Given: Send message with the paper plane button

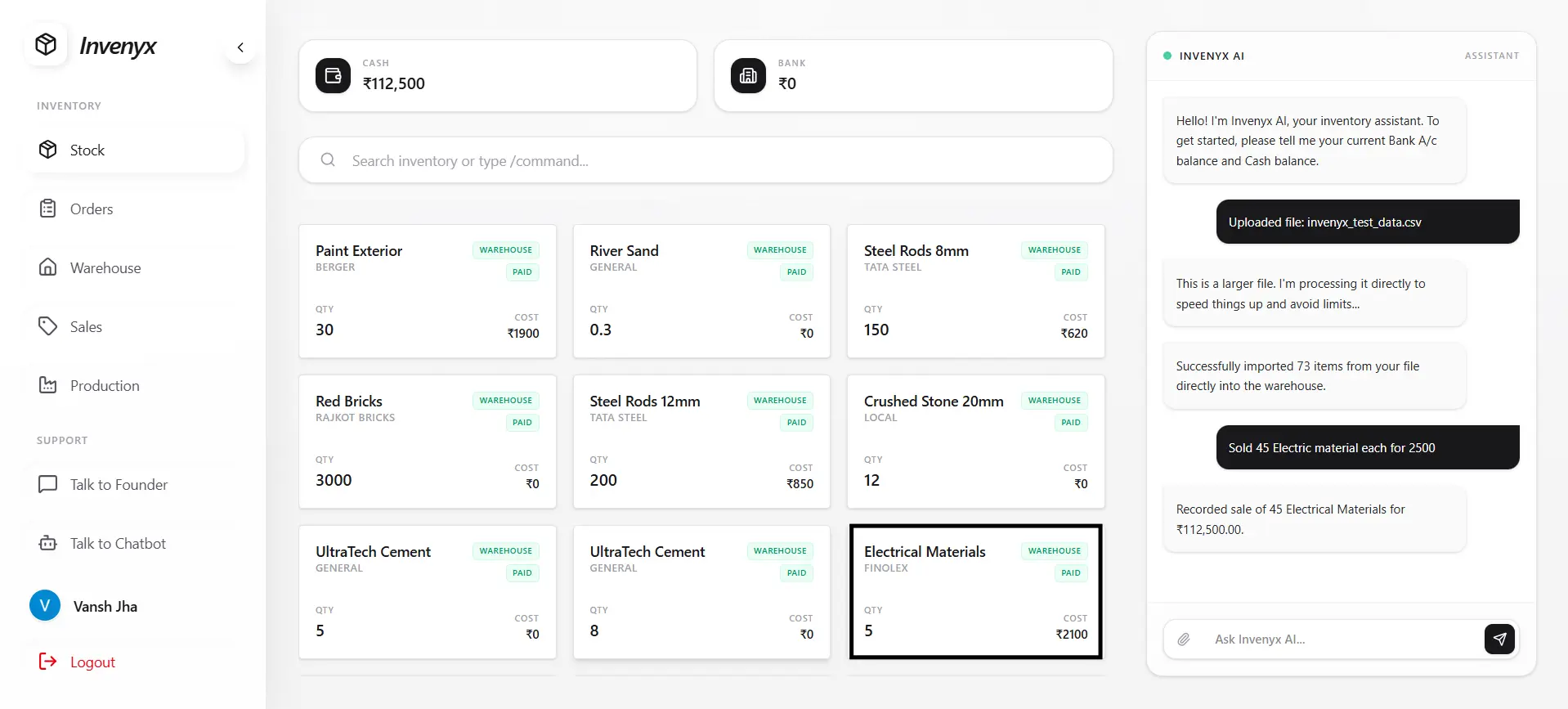Looking at the screenshot, I should (1499, 639).
